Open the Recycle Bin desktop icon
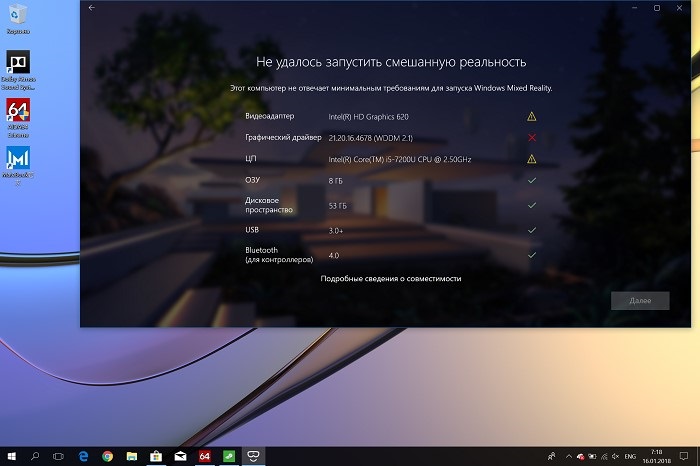Screen dimensions: 700x466 coord(18,20)
